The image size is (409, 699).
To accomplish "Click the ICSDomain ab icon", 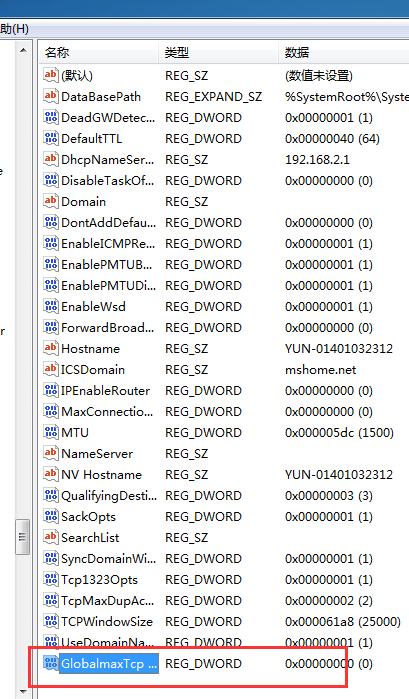I will click(50, 369).
